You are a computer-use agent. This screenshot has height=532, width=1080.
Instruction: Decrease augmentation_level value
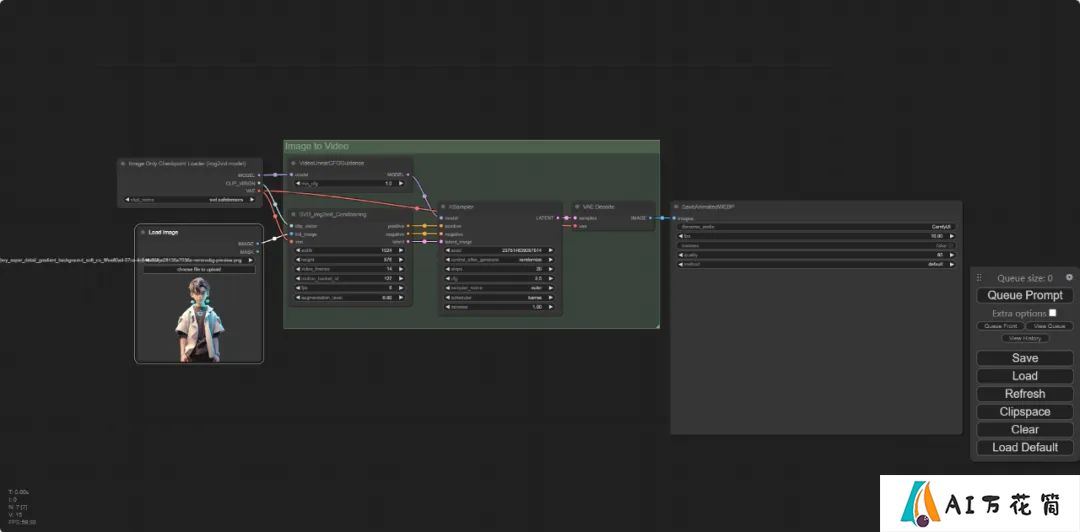pos(298,298)
